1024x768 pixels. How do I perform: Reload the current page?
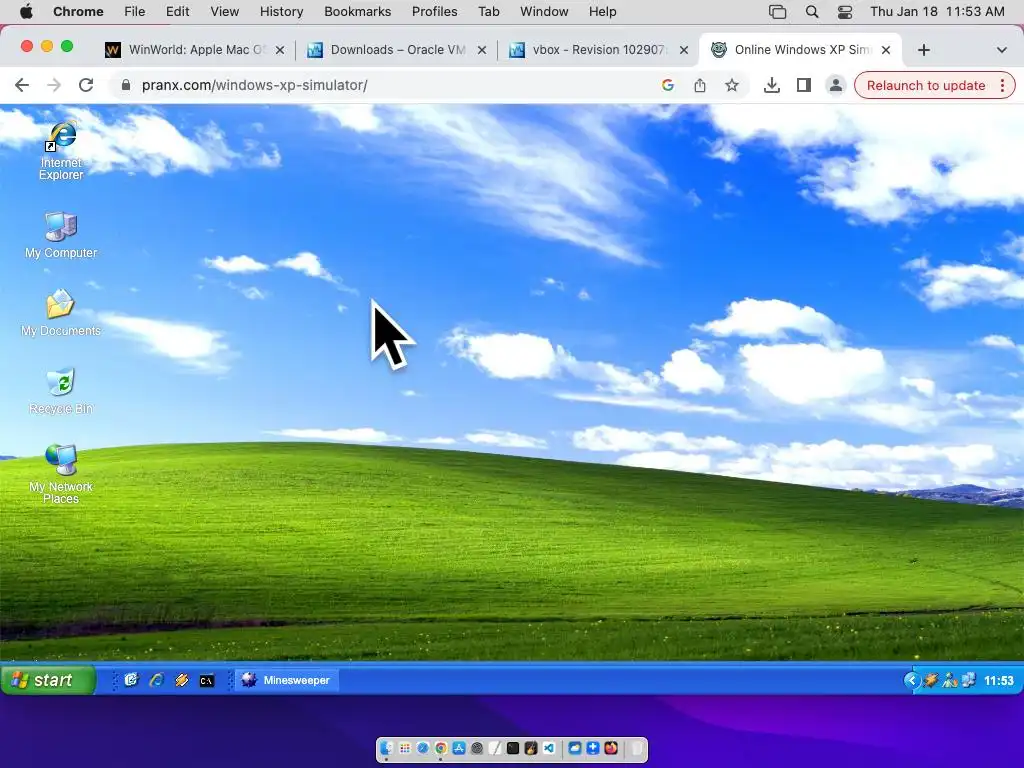pyautogui.click(x=86, y=85)
